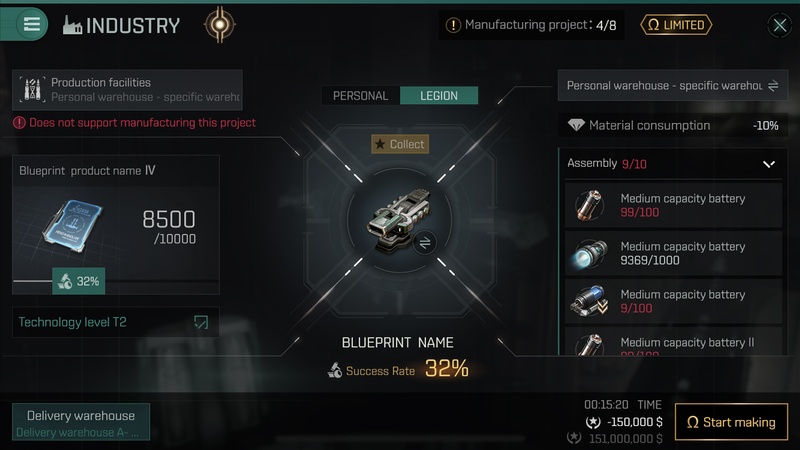
Task: Click the Production facilities icon
Action: (x=32, y=89)
